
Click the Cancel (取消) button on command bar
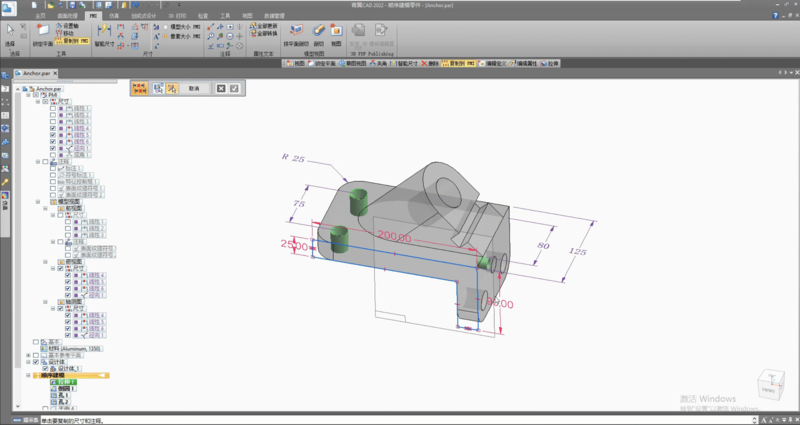(194, 89)
